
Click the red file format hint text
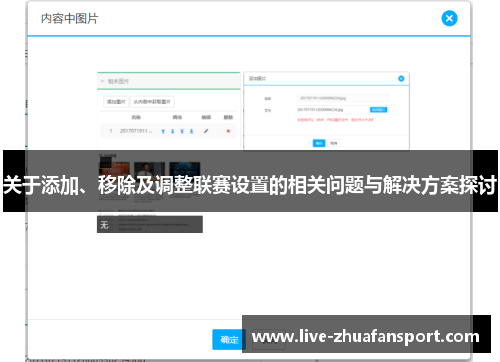pyautogui.click(x=335, y=120)
